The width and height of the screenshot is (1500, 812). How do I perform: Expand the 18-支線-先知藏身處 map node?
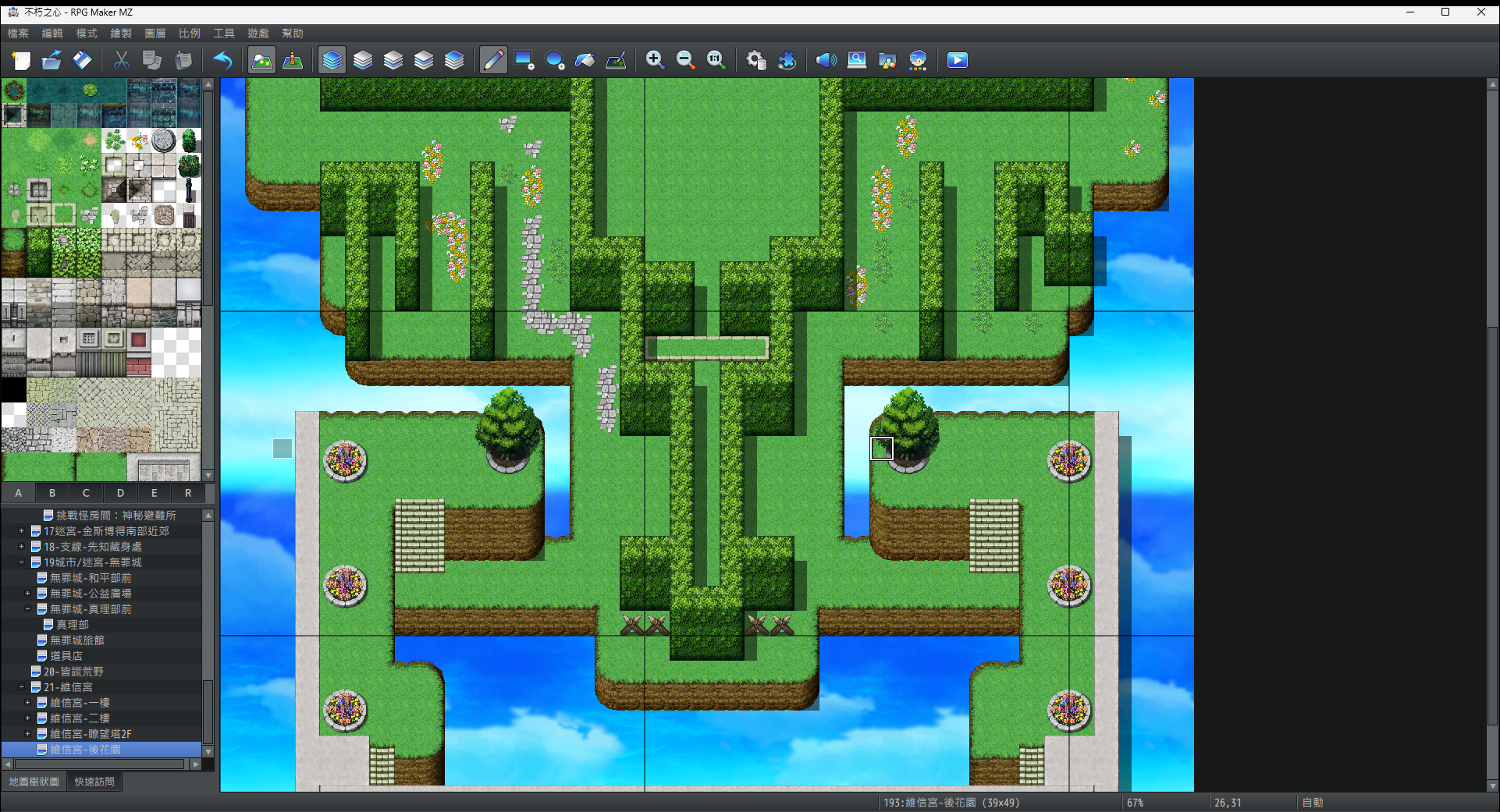(22, 547)
